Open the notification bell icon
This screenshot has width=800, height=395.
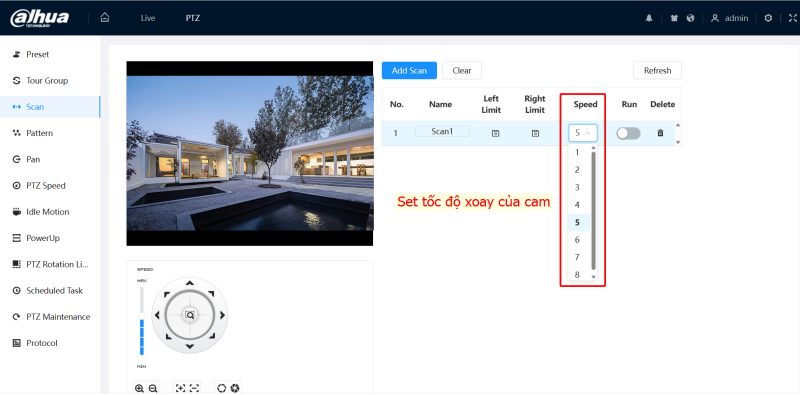click(649, 18)
